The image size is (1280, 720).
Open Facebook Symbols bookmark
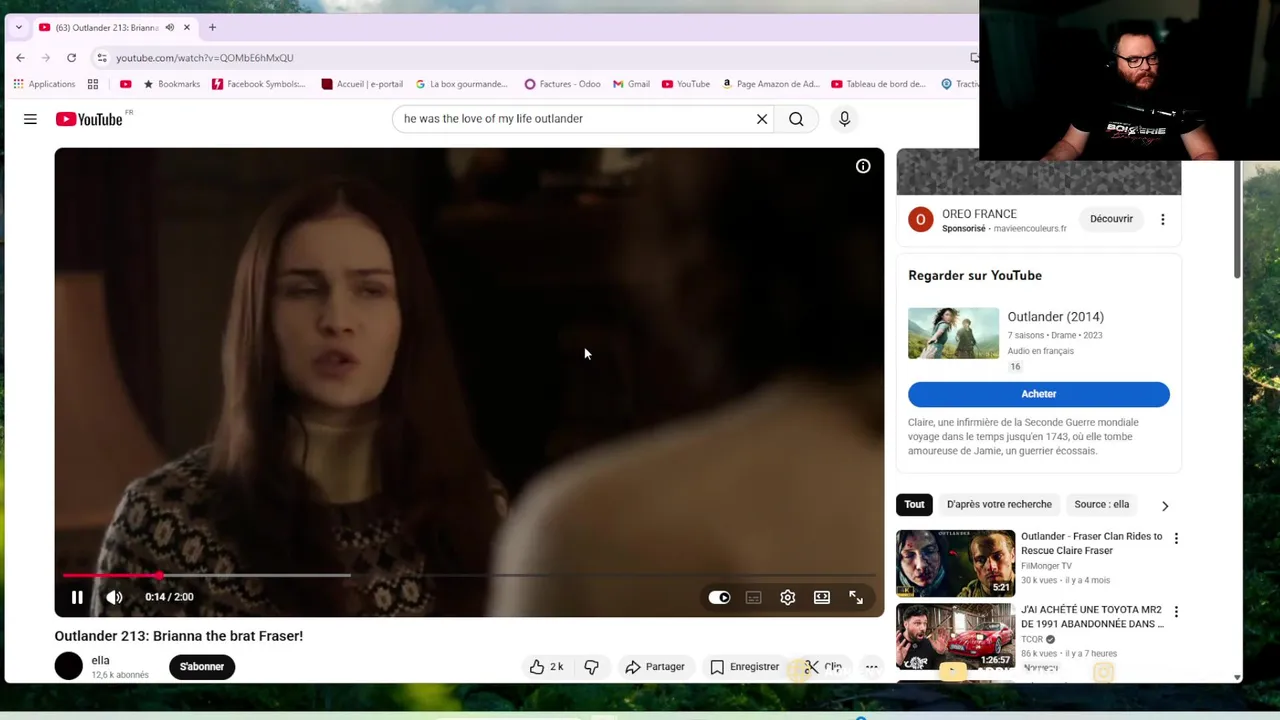[259, 84]
